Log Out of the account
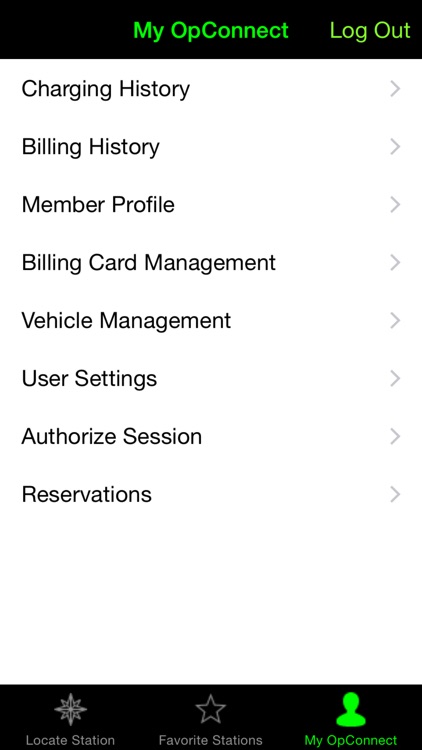422x750 pixels. point(370,30)
